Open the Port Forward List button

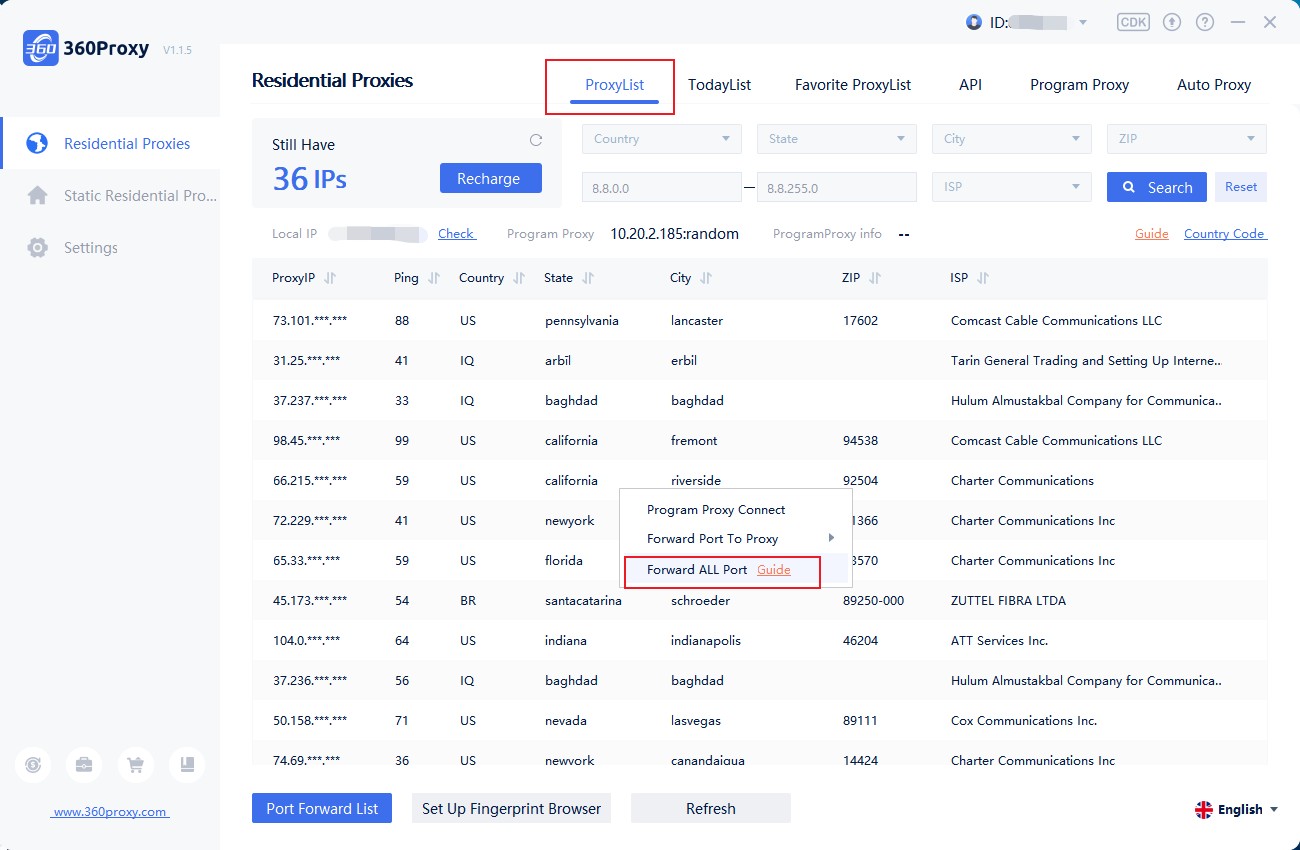coord(322,808)
